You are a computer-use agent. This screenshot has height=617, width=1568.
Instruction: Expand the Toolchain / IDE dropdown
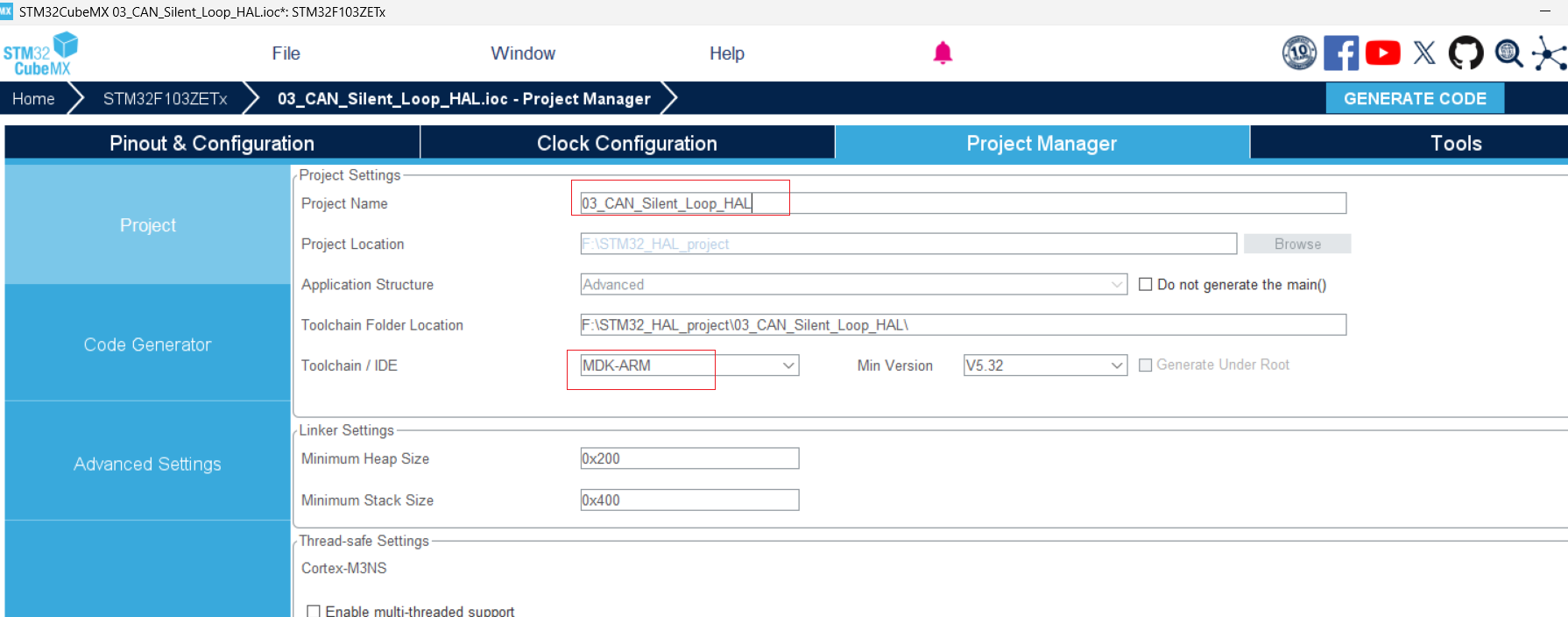coord(788,365)
